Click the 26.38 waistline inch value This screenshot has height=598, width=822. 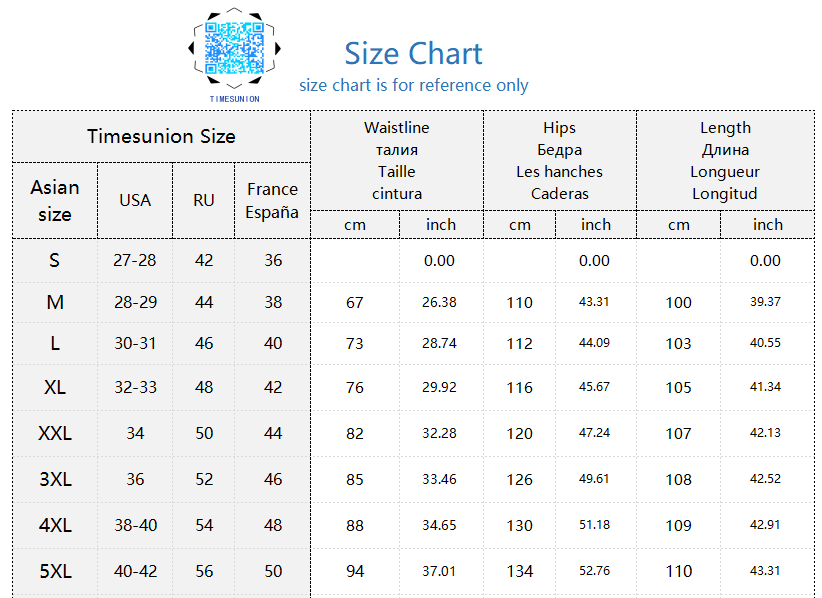click(x=439, y=302)
